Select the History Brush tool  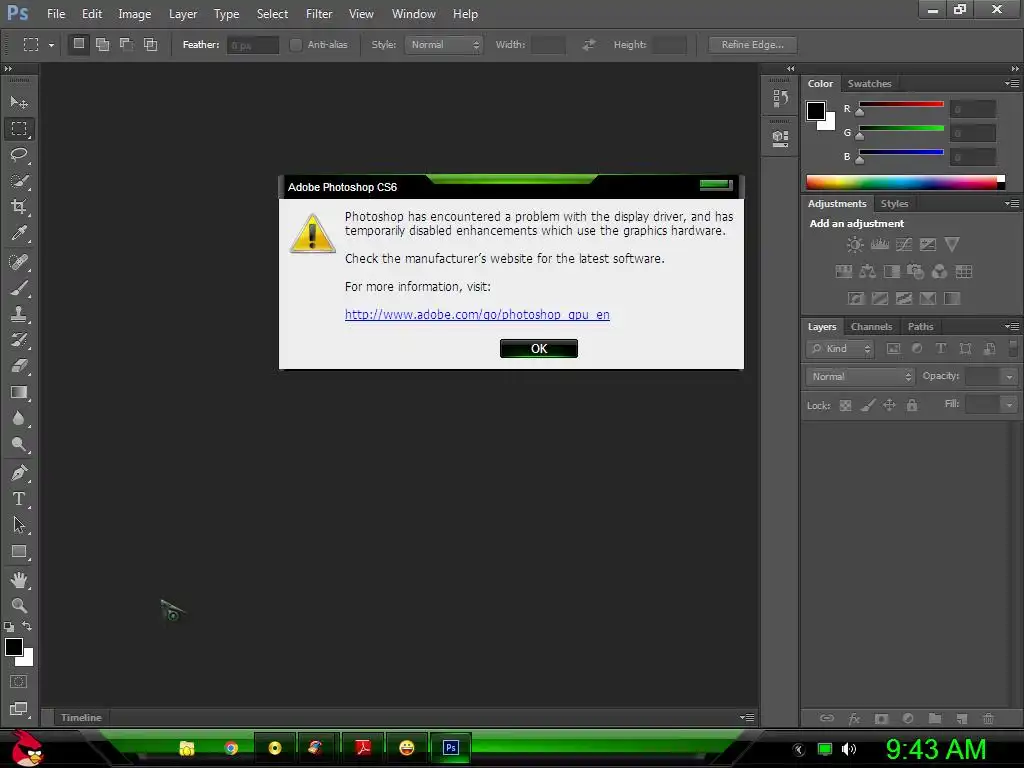(19, 340)
